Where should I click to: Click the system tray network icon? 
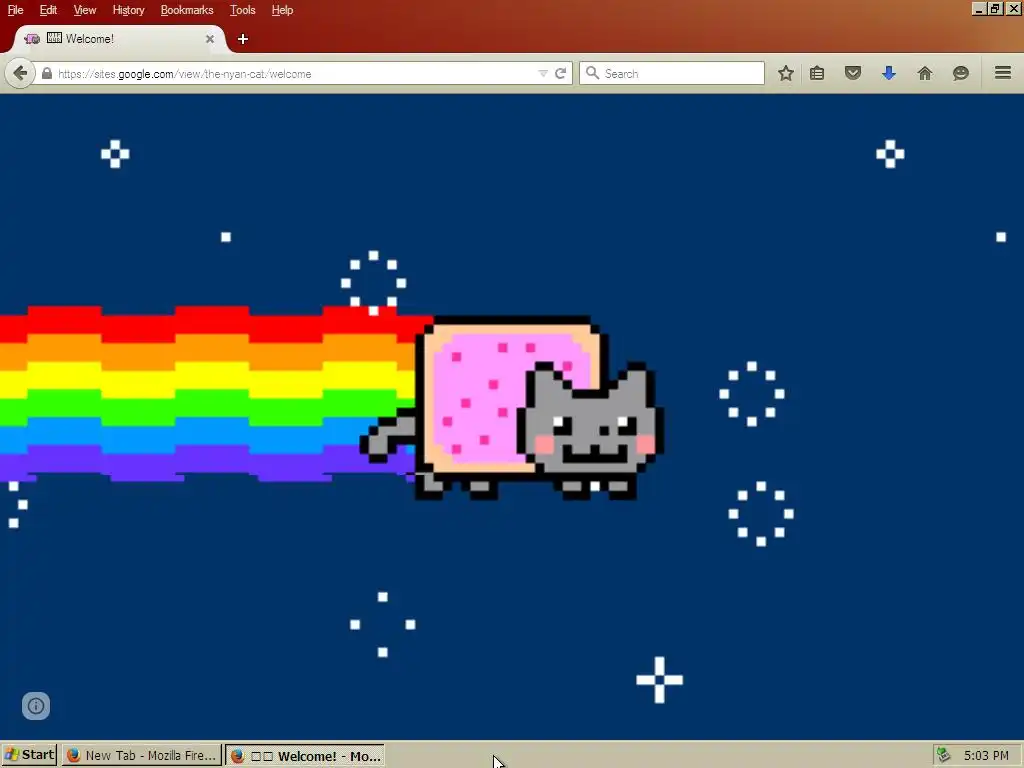pyautogui.click(x=943, y=755)
